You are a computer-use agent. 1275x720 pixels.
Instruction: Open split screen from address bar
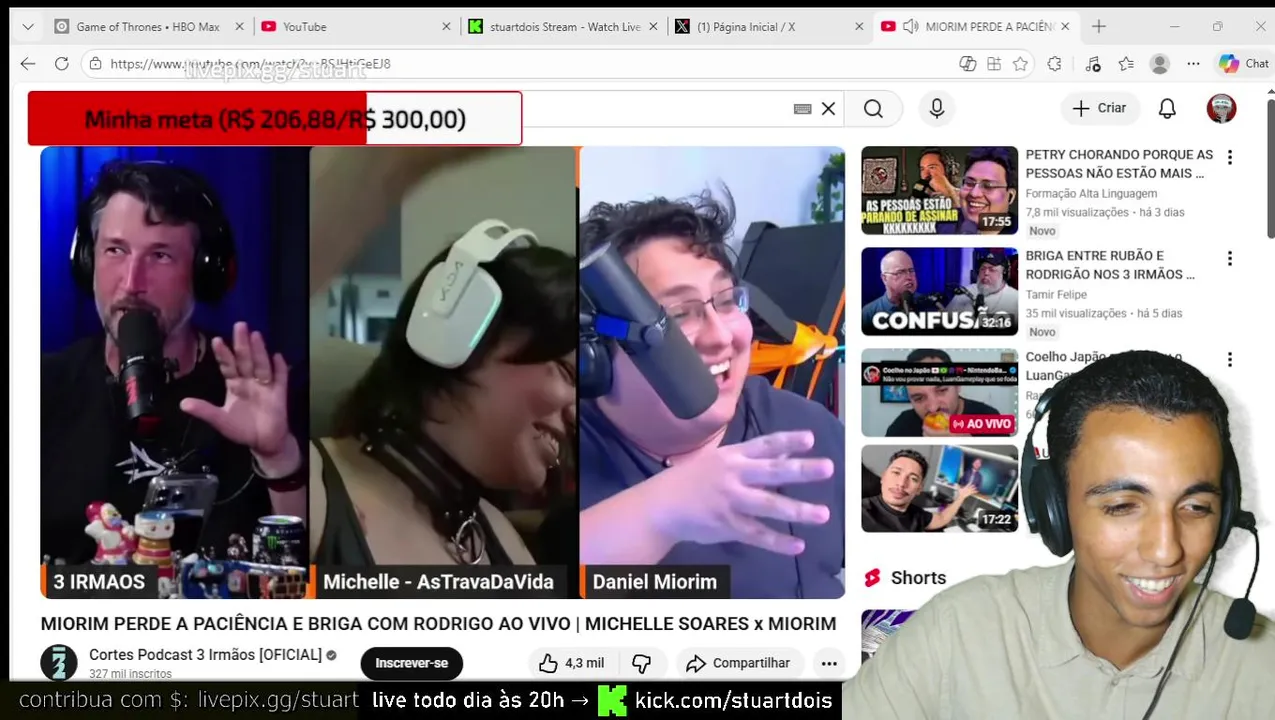click(967, 63)
